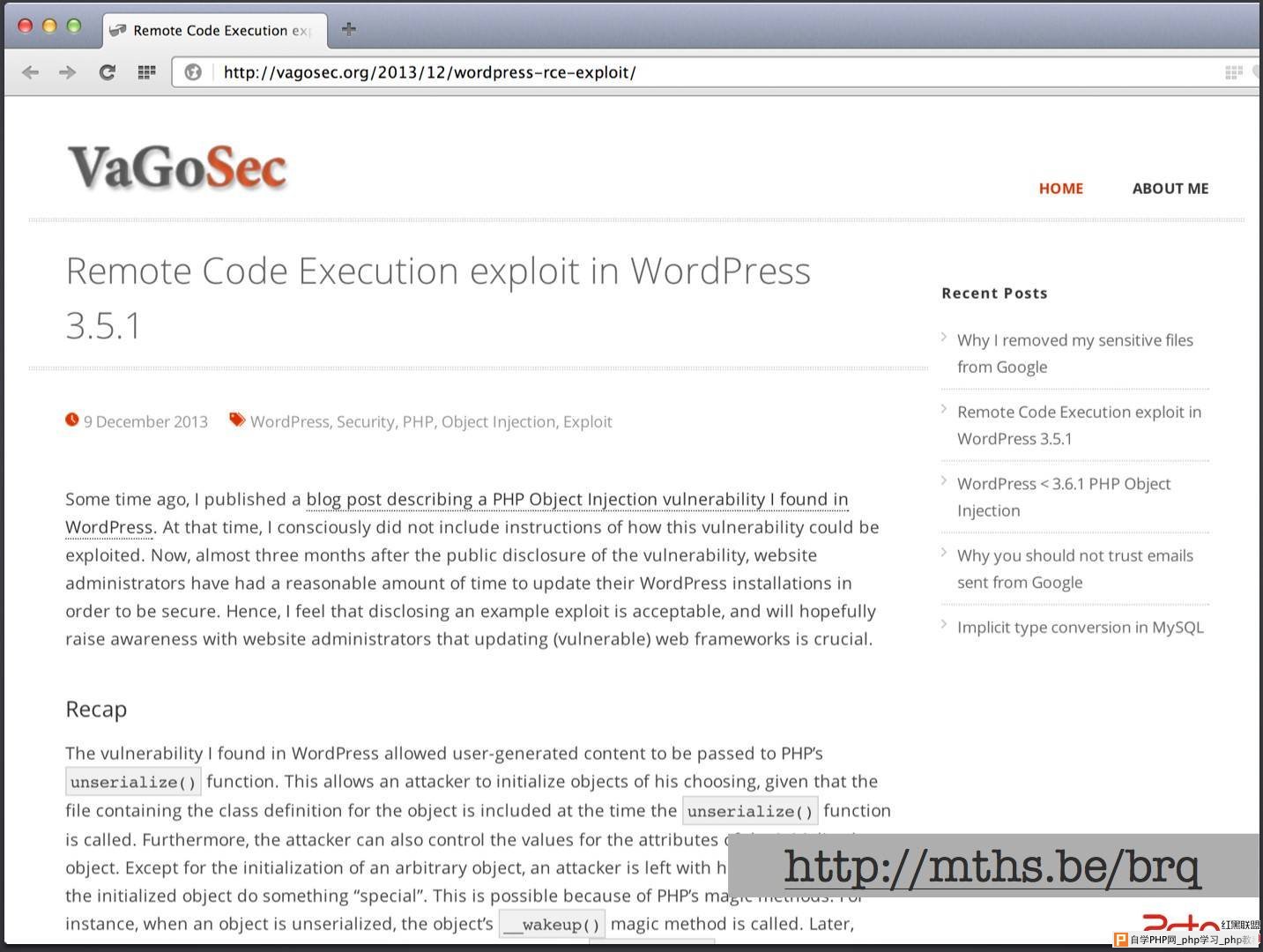The height and width of the screenshot is (952, 1263).
Task: Click the macOS green zoom window button
Action: coord(74,26)
